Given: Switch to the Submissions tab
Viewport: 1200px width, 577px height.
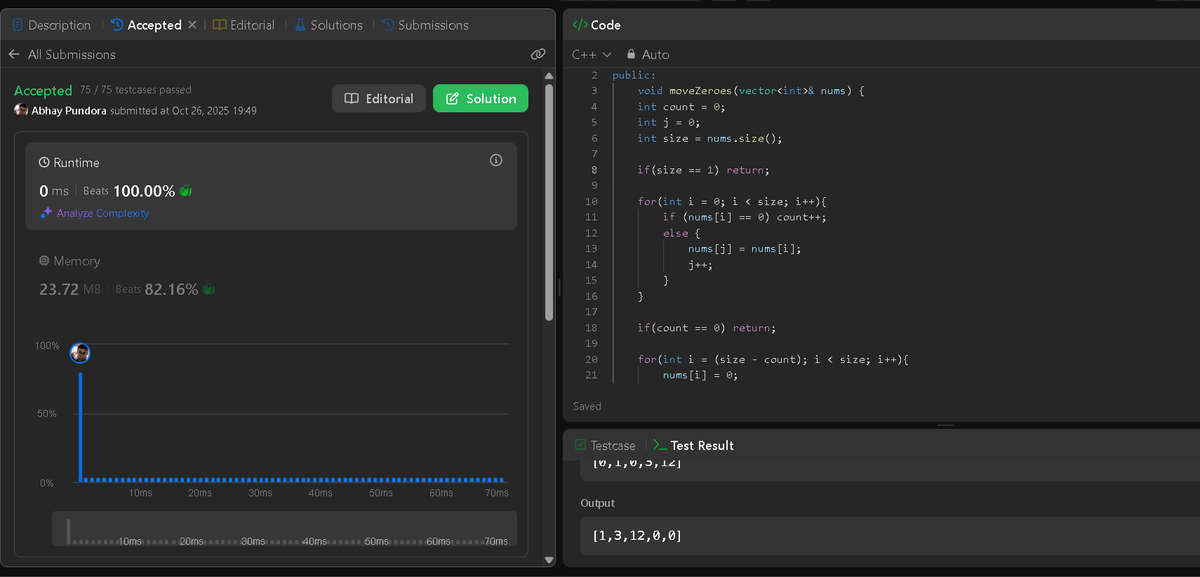Looking at the screenshot, I should pyautogui.click(x=424, y=25).
